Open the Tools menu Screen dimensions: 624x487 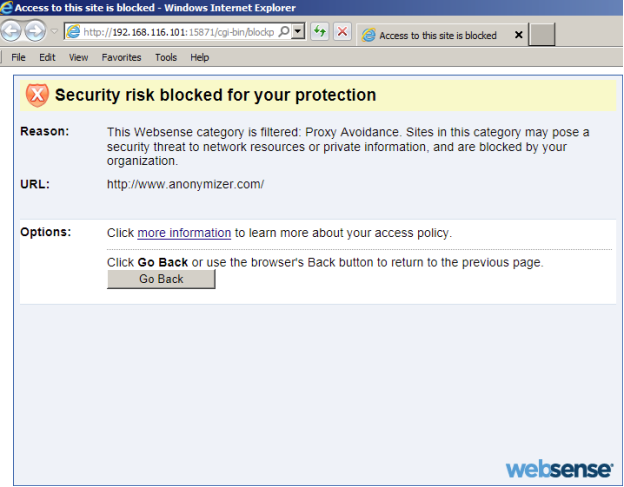click(x=166, y=57)
